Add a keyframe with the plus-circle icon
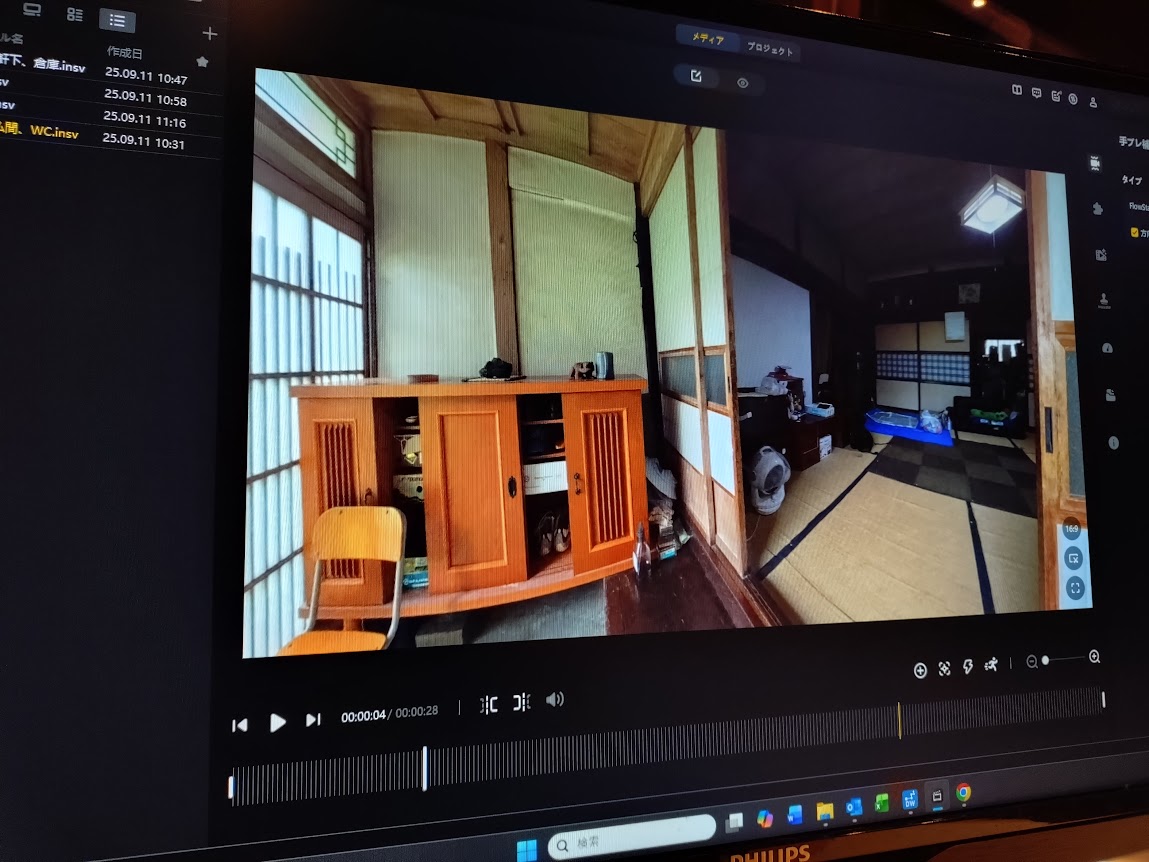Viewport: 1149px width, 862px height. (x=920, y=671)
